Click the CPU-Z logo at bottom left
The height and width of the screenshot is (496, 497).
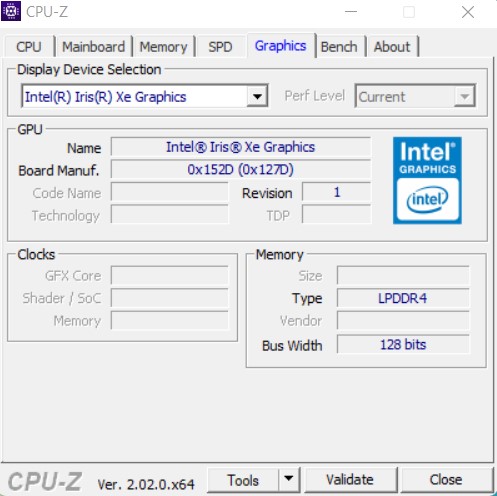pos(45,482)
